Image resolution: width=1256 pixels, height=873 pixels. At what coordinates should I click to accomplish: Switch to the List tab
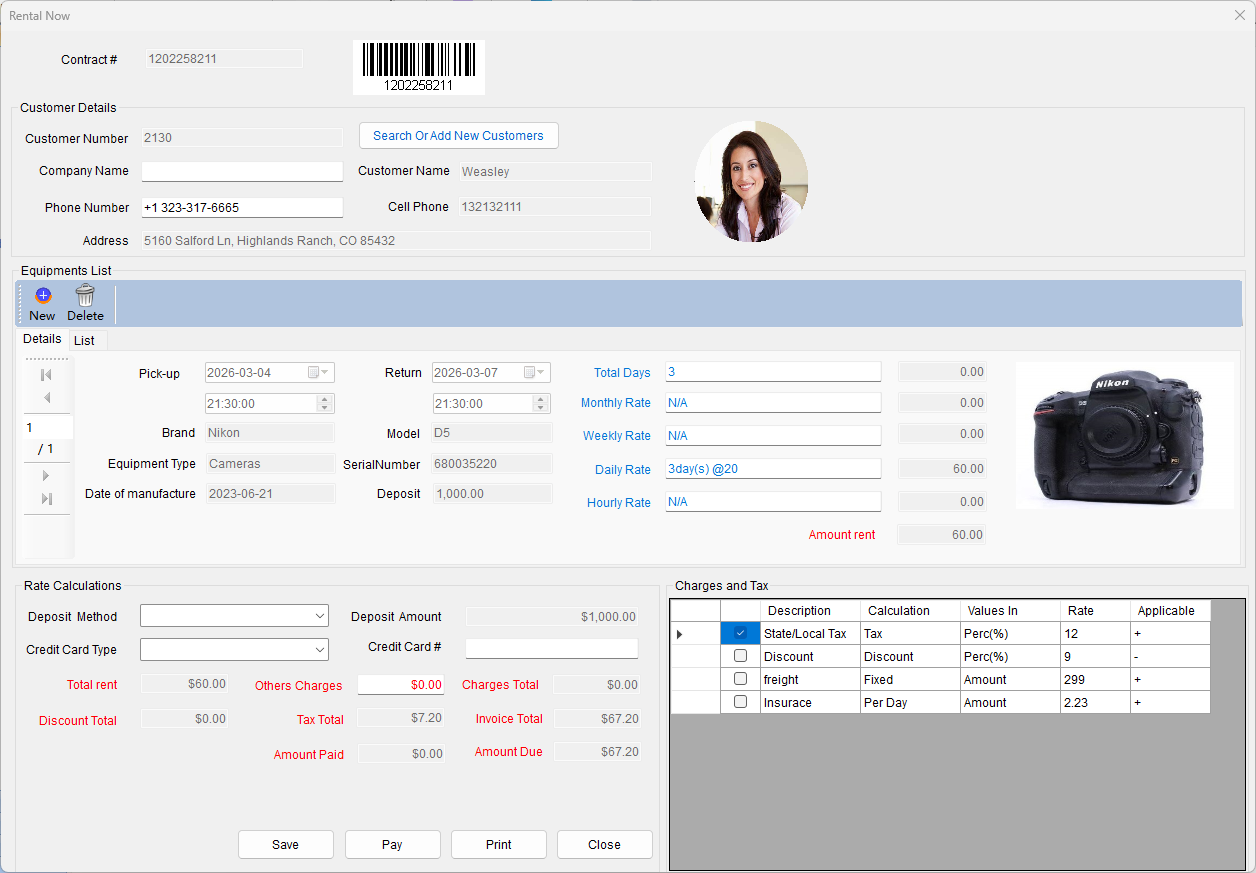click(x=85, y=341)
